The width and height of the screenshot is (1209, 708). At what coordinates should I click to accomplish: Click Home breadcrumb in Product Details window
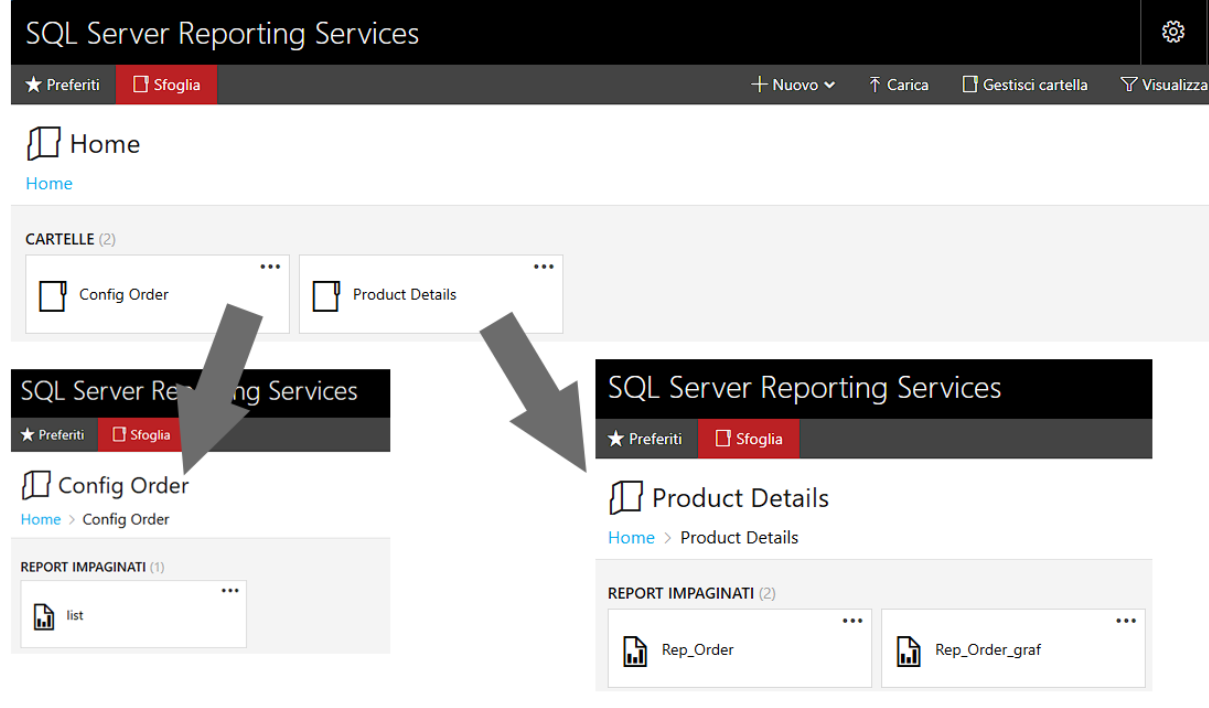coord(631,537)
